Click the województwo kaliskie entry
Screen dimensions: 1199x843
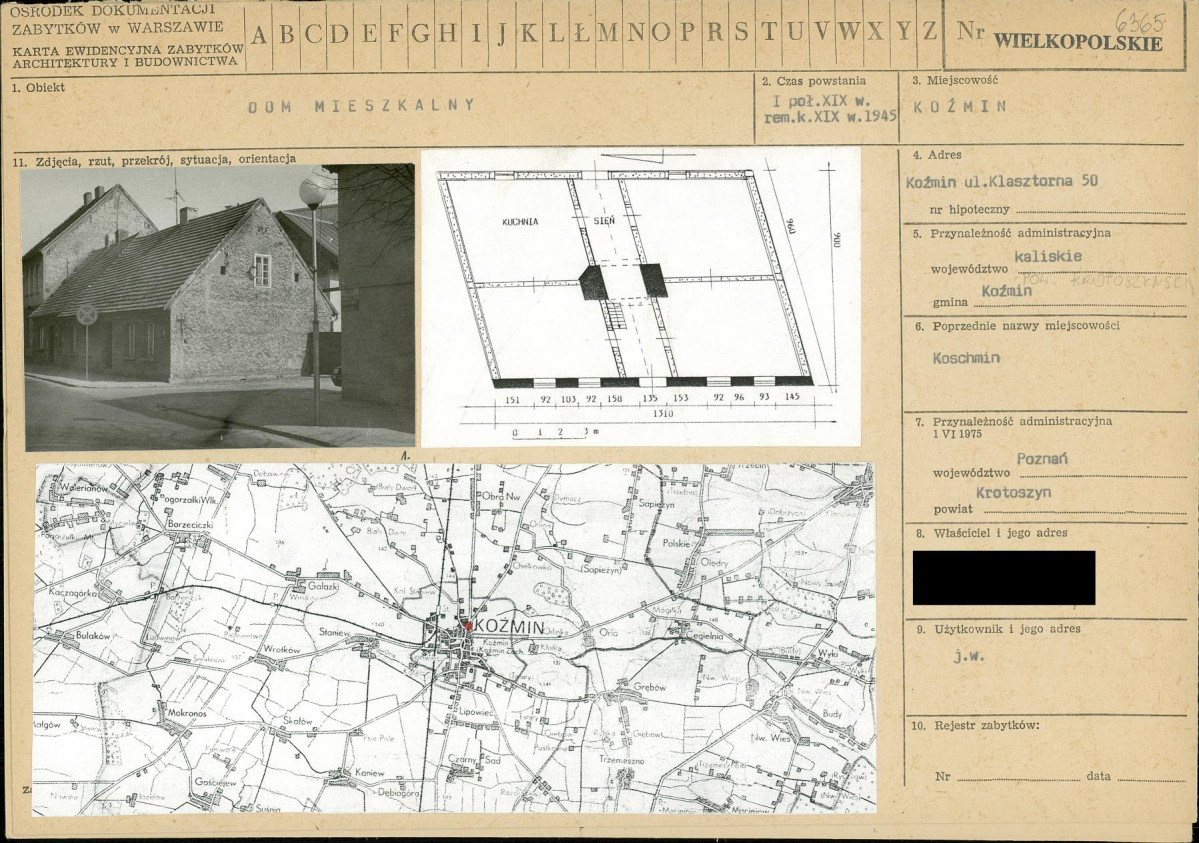pos(1048,256)
